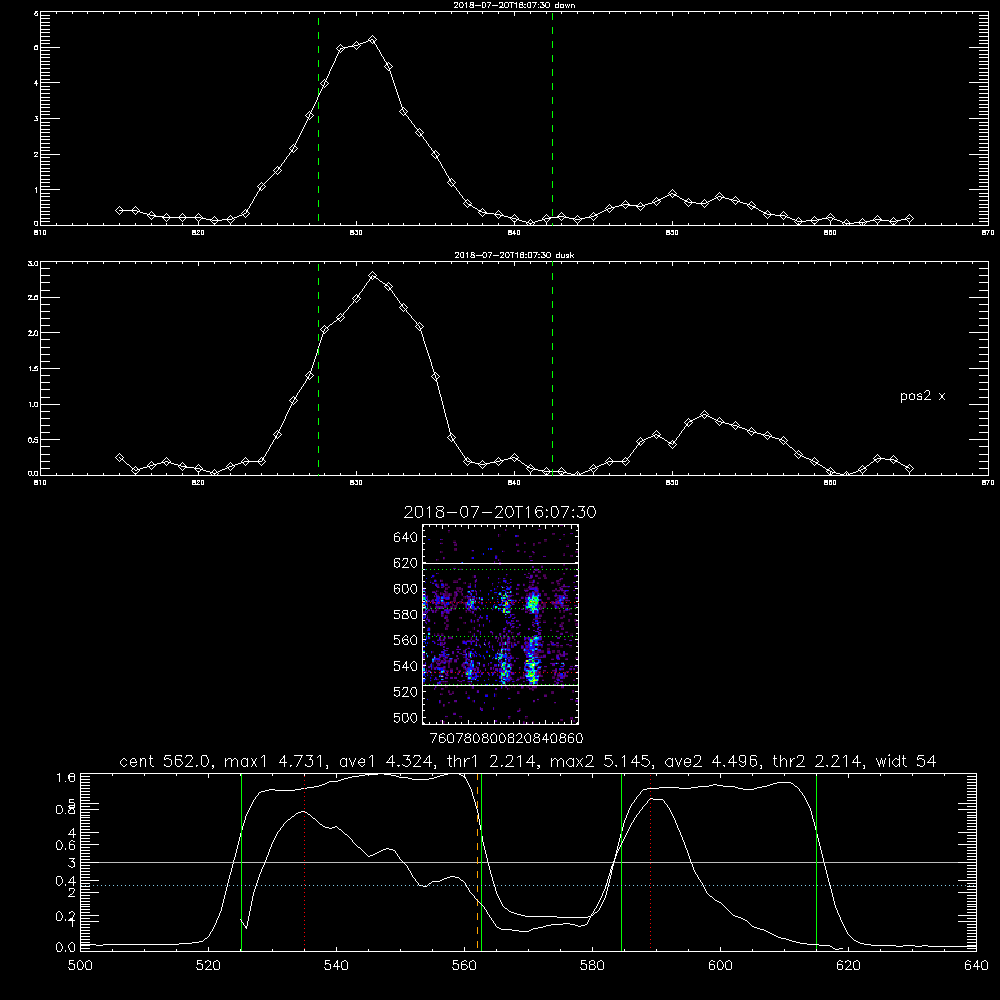Viewport: 1000px width, 1000px height.
Task: Click the '580' label on heatmap y-axis
Action: pos(406,615)
